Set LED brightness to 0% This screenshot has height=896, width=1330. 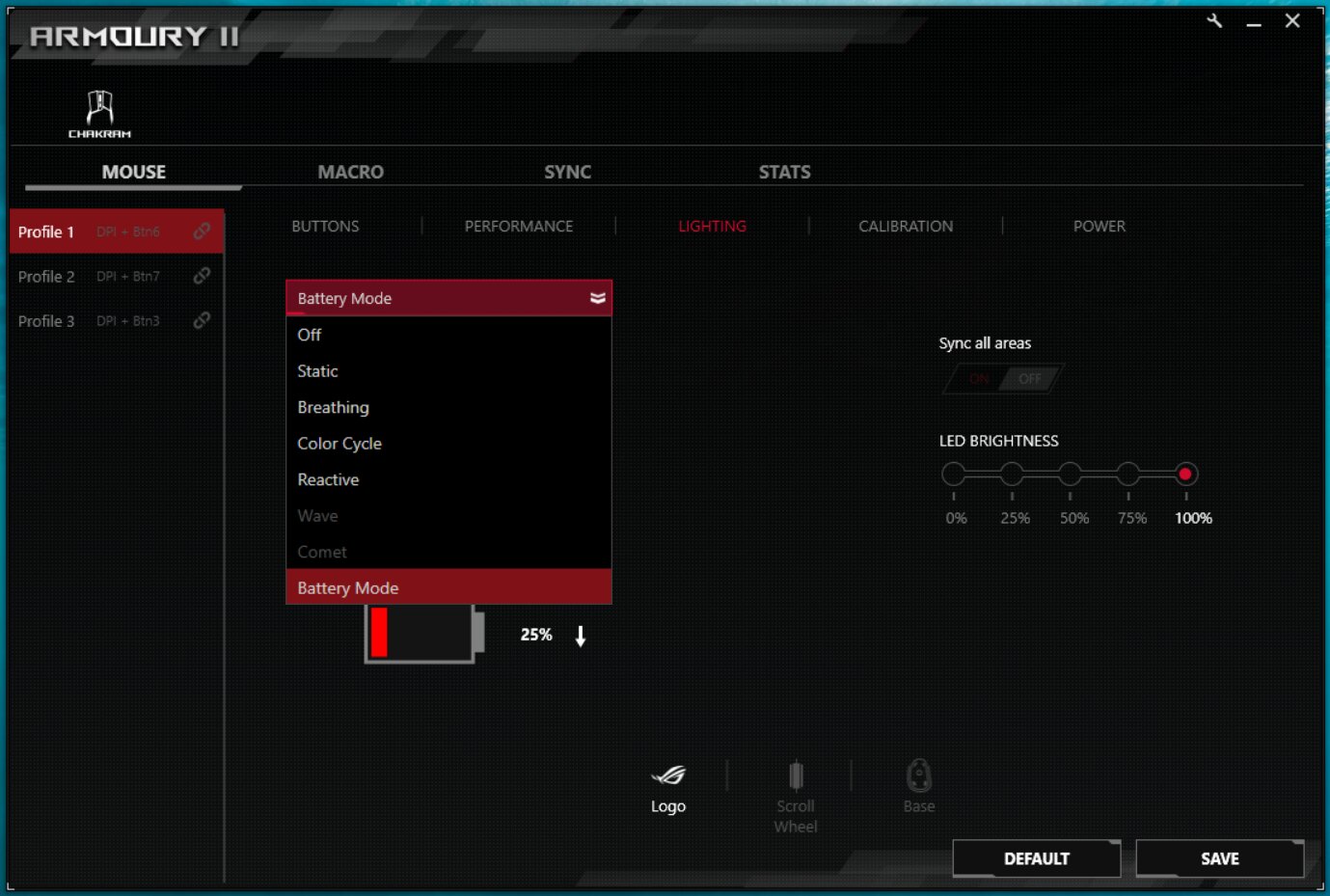point(954,474)
